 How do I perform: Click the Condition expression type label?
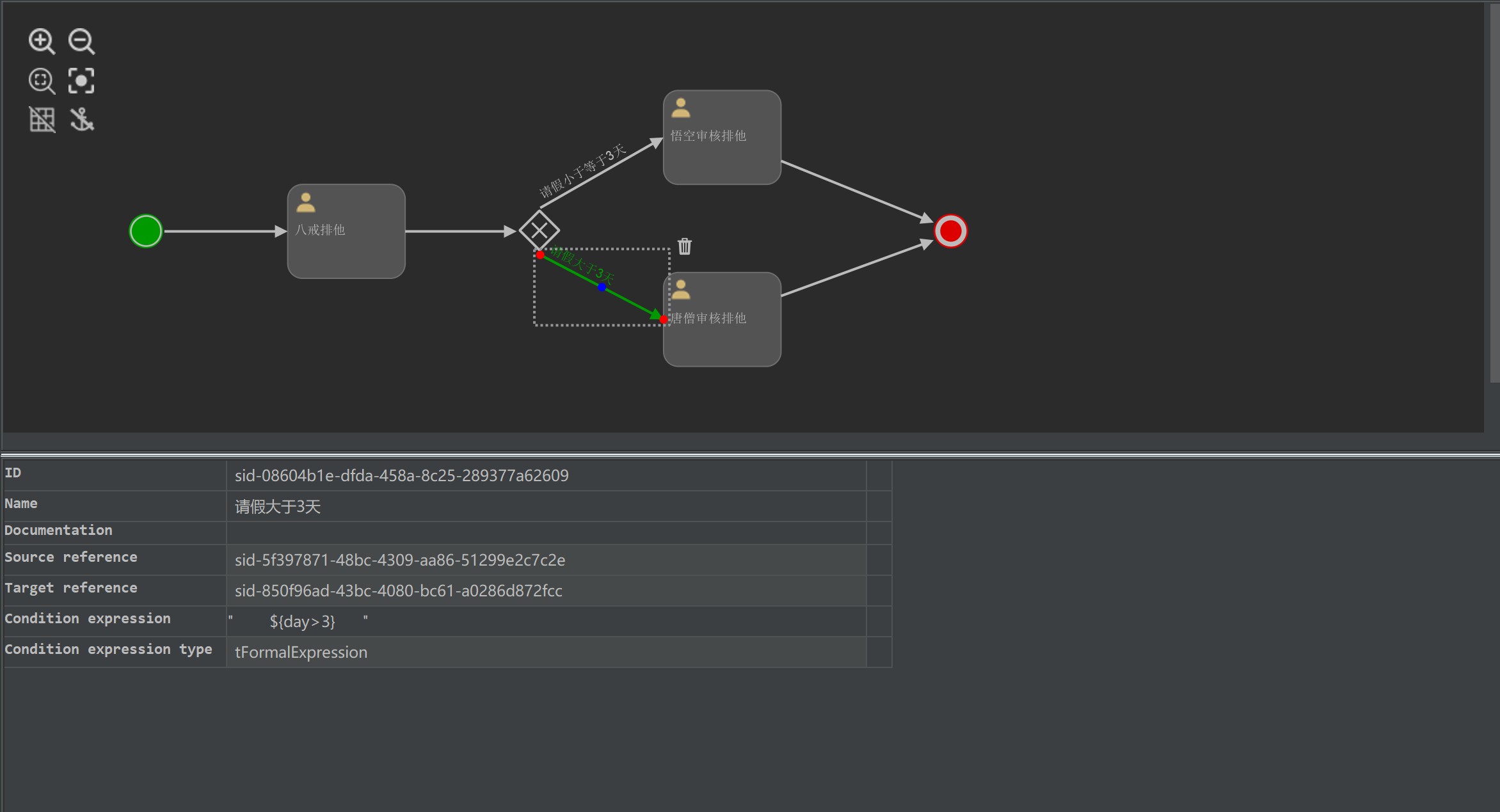108,649
